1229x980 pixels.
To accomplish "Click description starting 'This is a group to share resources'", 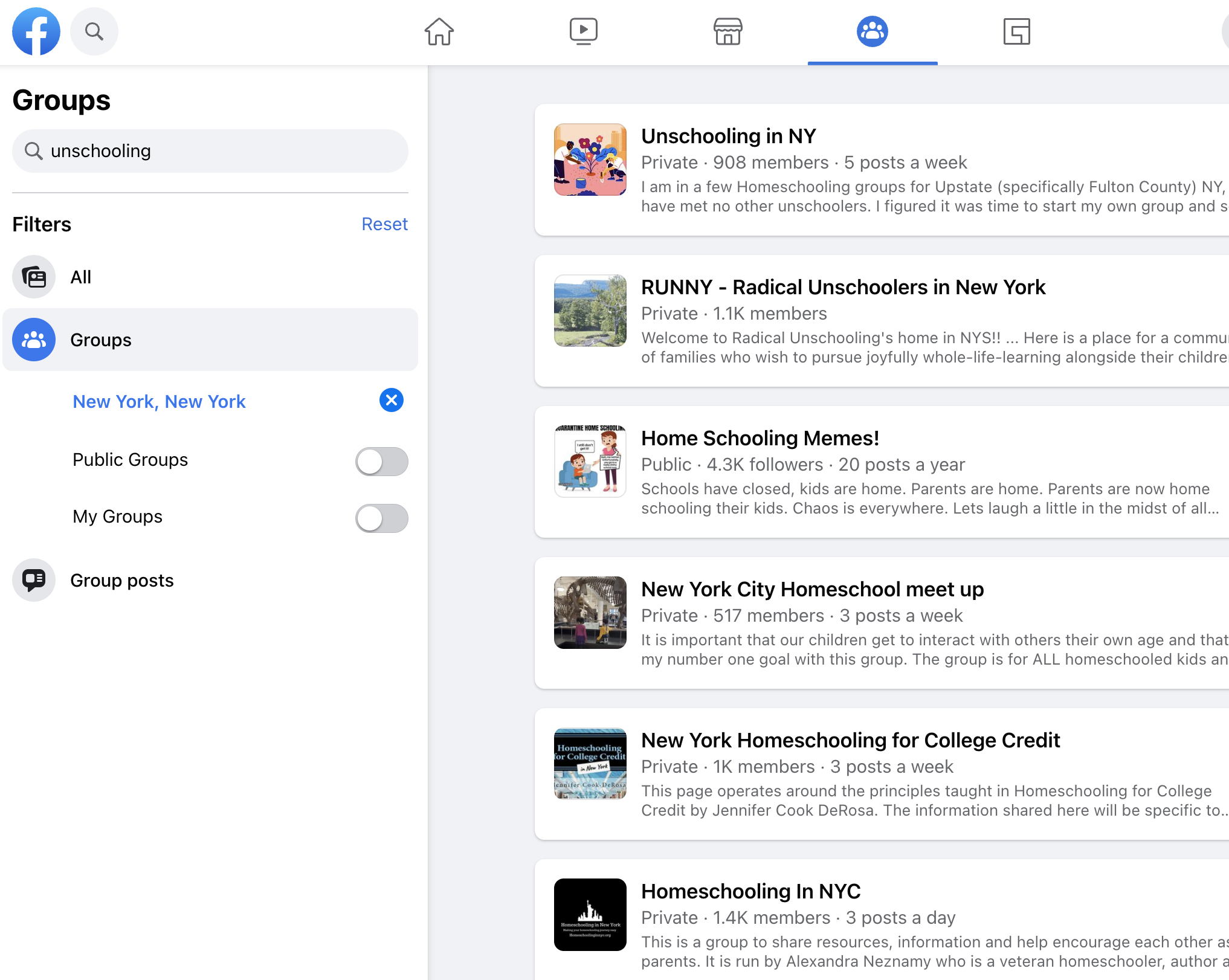I will tap(935, 952).
